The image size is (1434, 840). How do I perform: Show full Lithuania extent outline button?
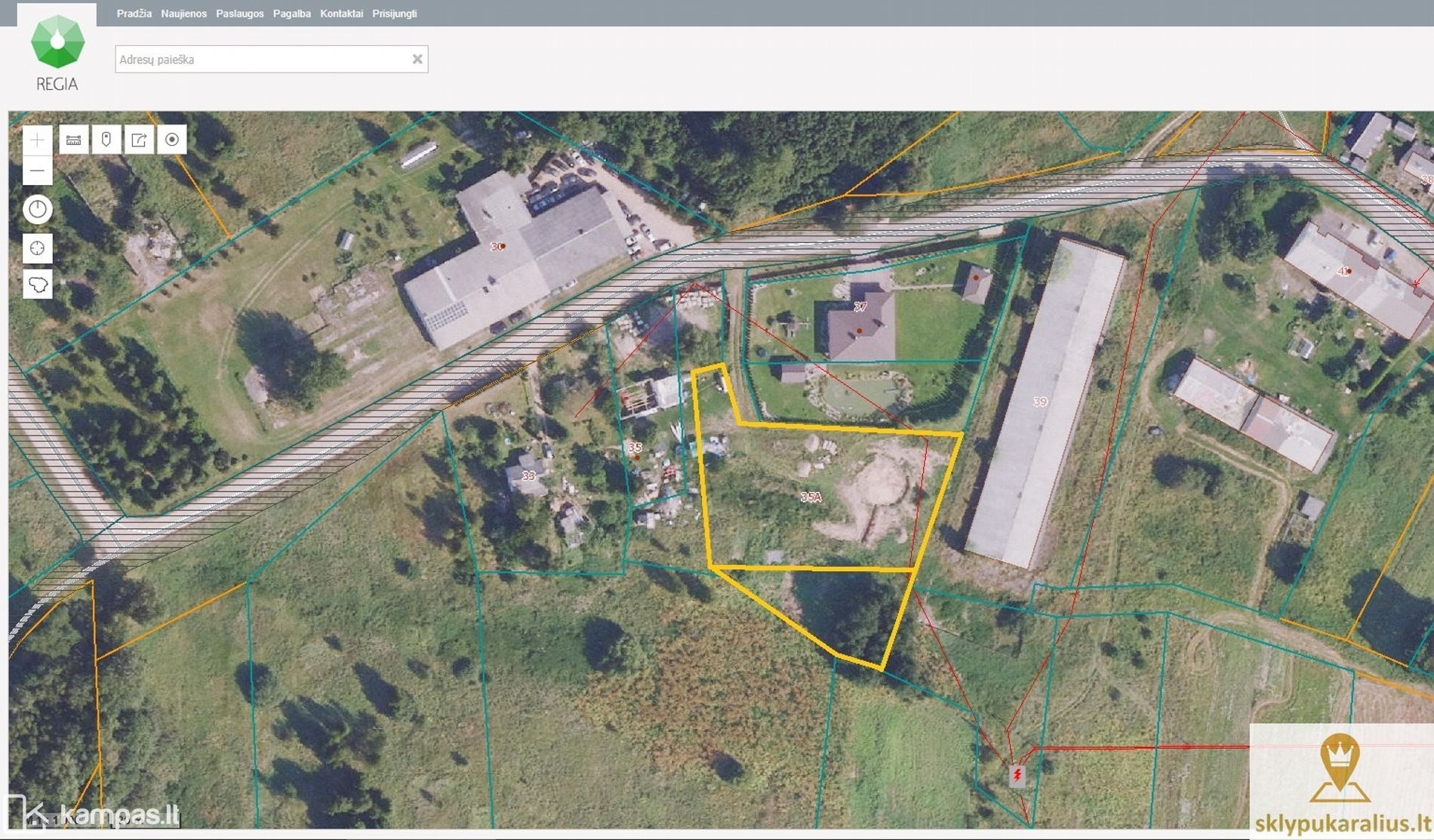coord(37,285)
